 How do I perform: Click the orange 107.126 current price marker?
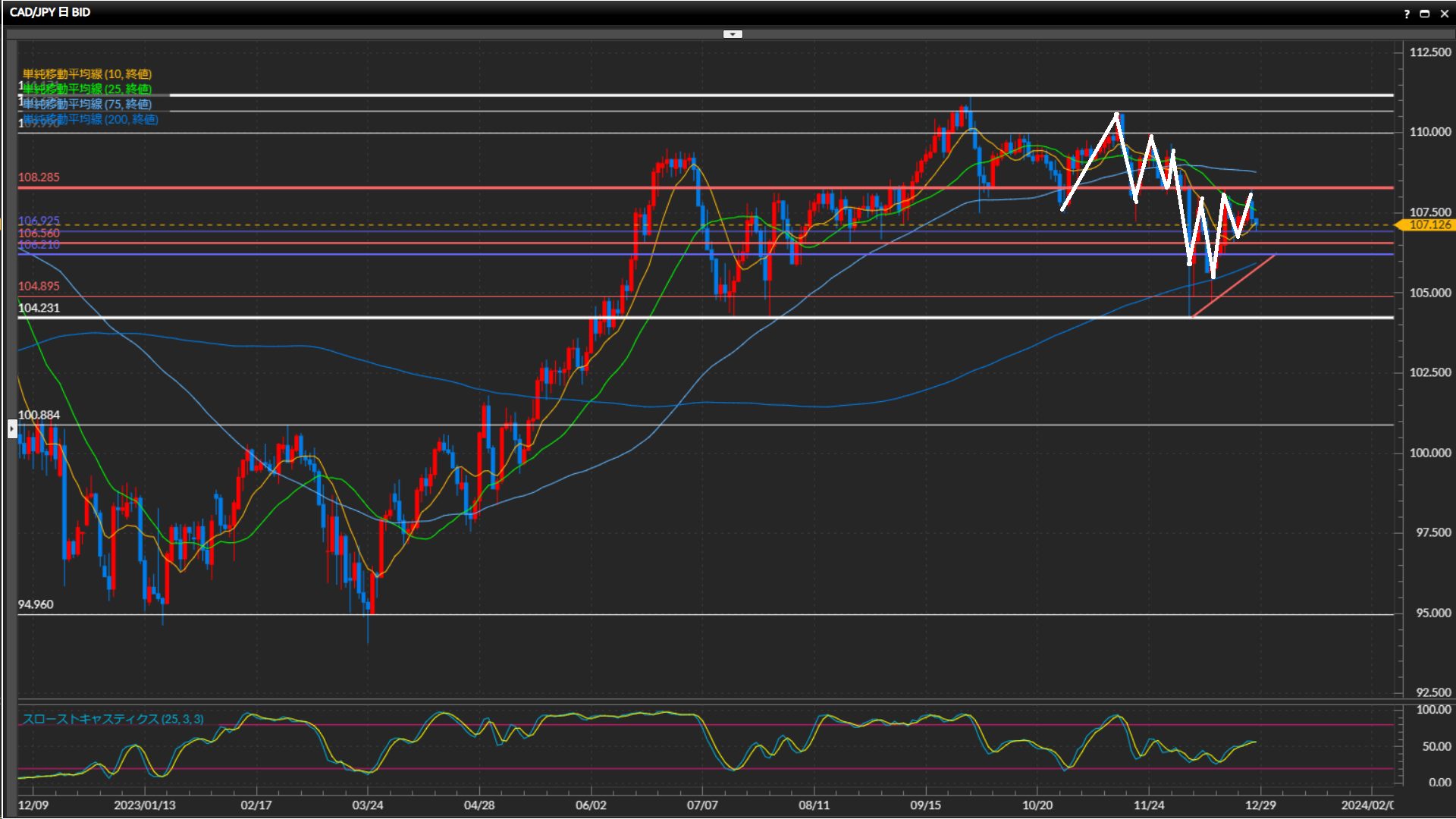pyautogui.click(x=1429, y=224)
